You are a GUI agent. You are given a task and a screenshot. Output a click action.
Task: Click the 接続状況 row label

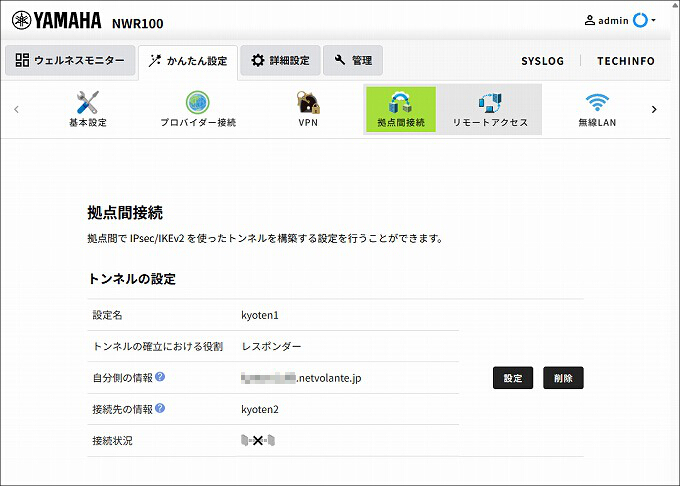coord(112,440)
